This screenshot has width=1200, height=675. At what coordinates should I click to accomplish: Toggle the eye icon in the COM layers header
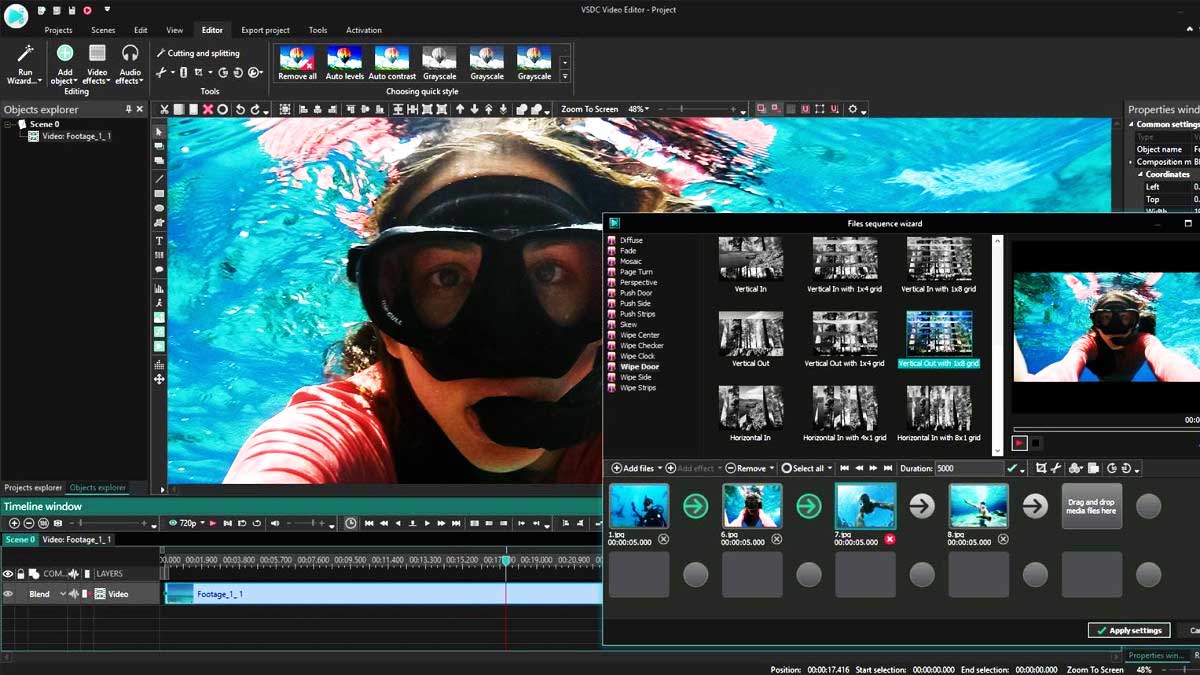coord(8,574)
